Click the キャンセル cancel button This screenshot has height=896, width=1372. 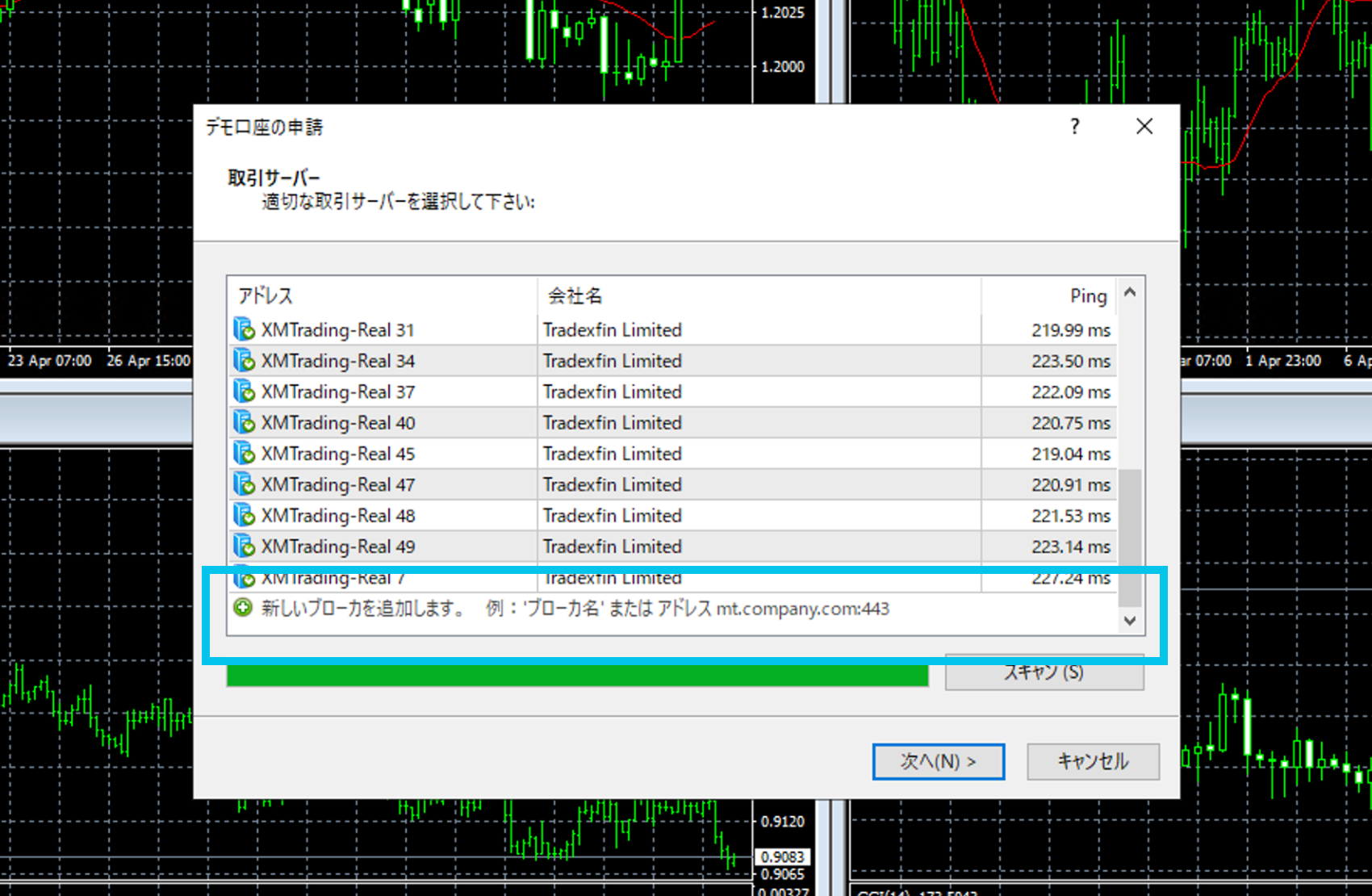coord(1093,761)
